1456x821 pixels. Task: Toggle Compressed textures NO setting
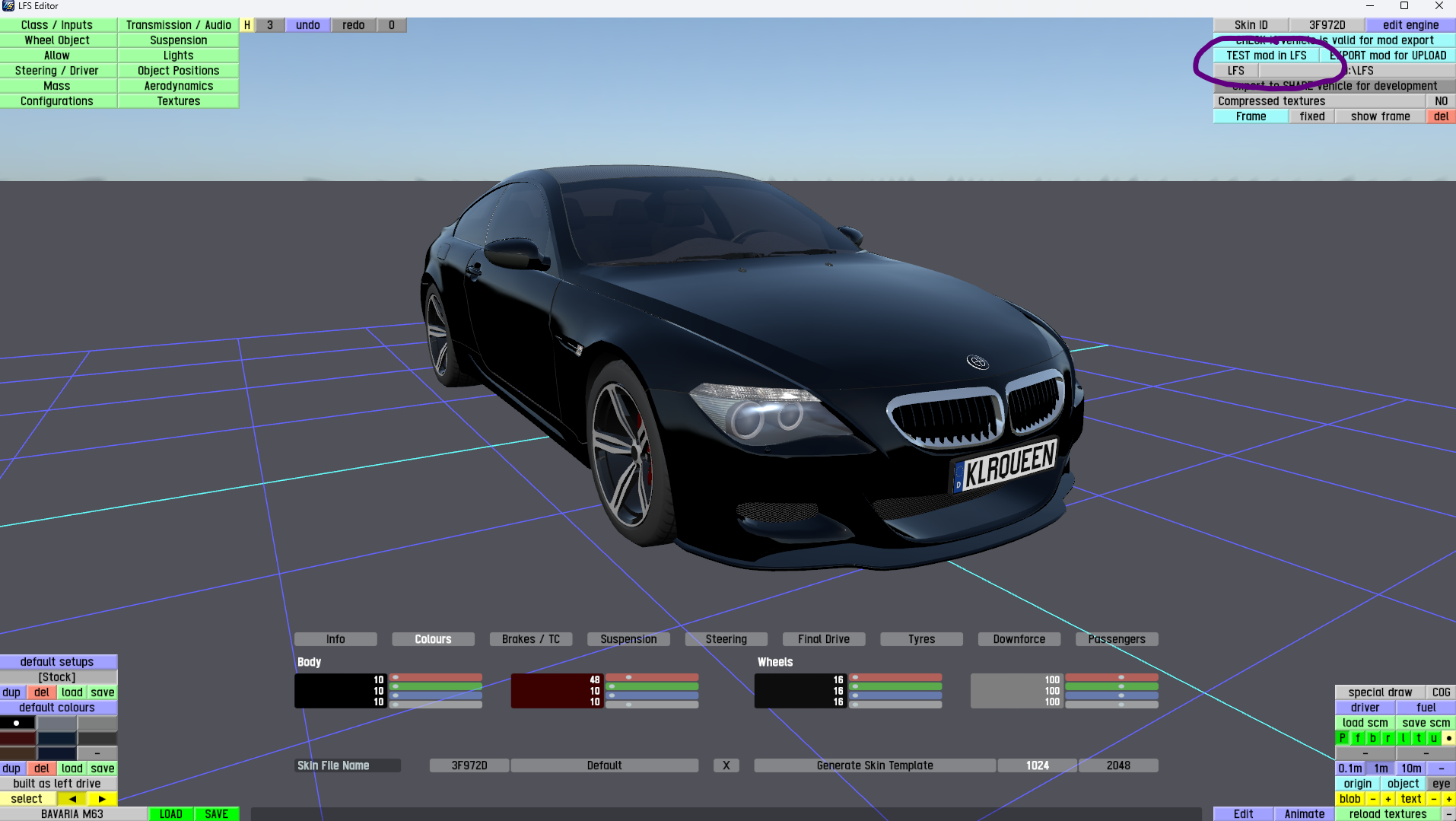click(x=1442, y=101)
